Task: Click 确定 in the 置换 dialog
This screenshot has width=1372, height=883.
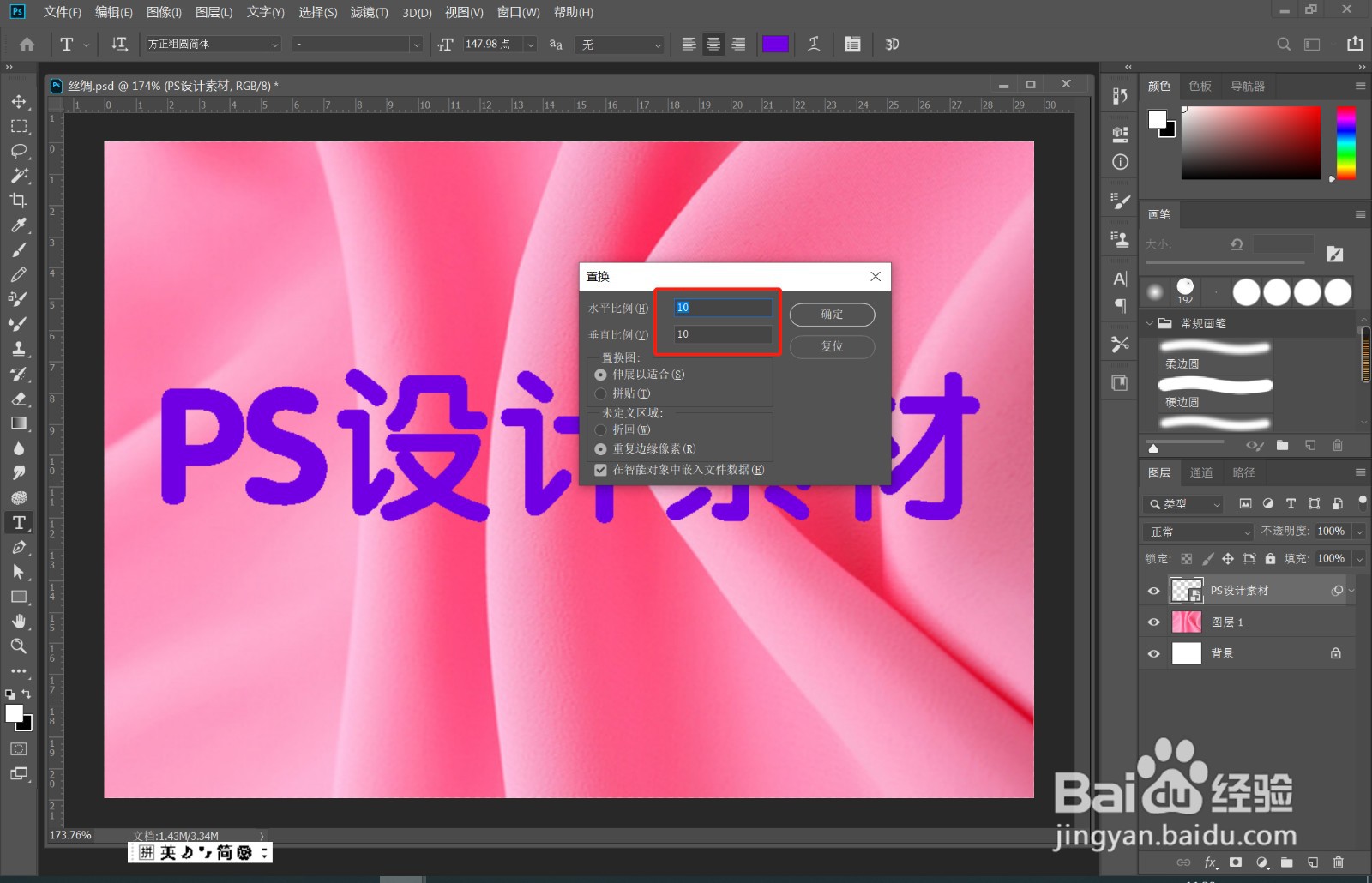Action: pos(832,315)
